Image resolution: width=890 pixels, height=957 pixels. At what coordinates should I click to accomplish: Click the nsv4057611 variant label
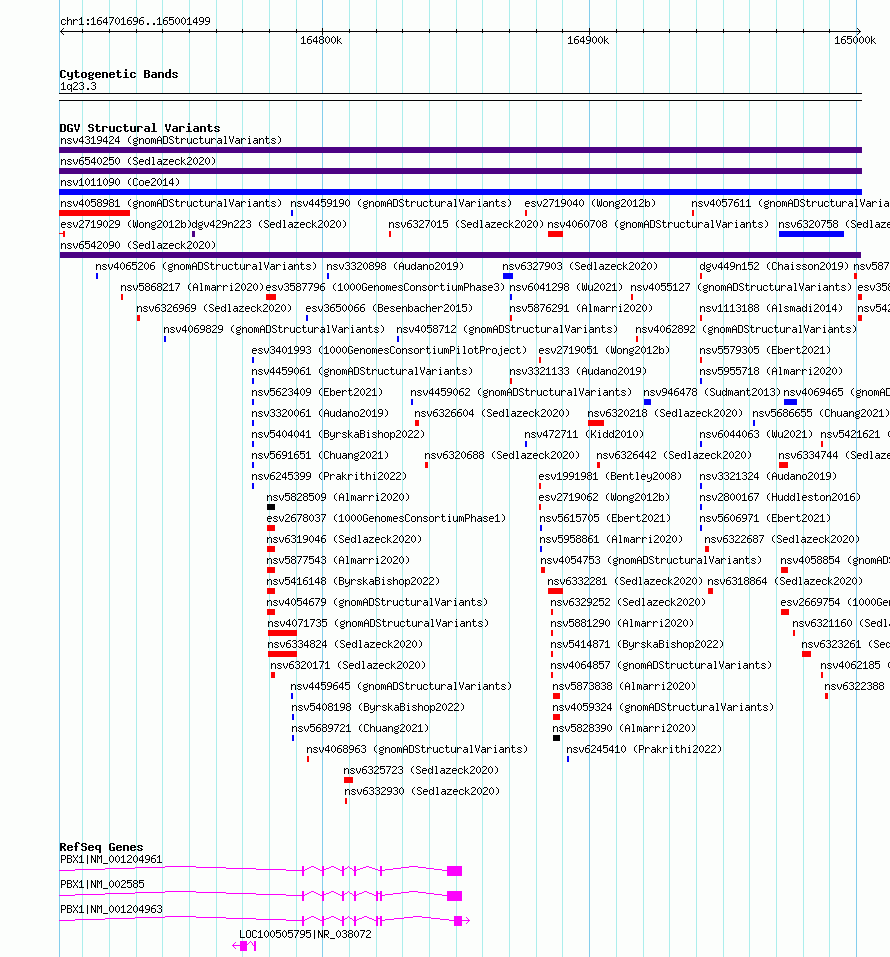coord(790,203)
